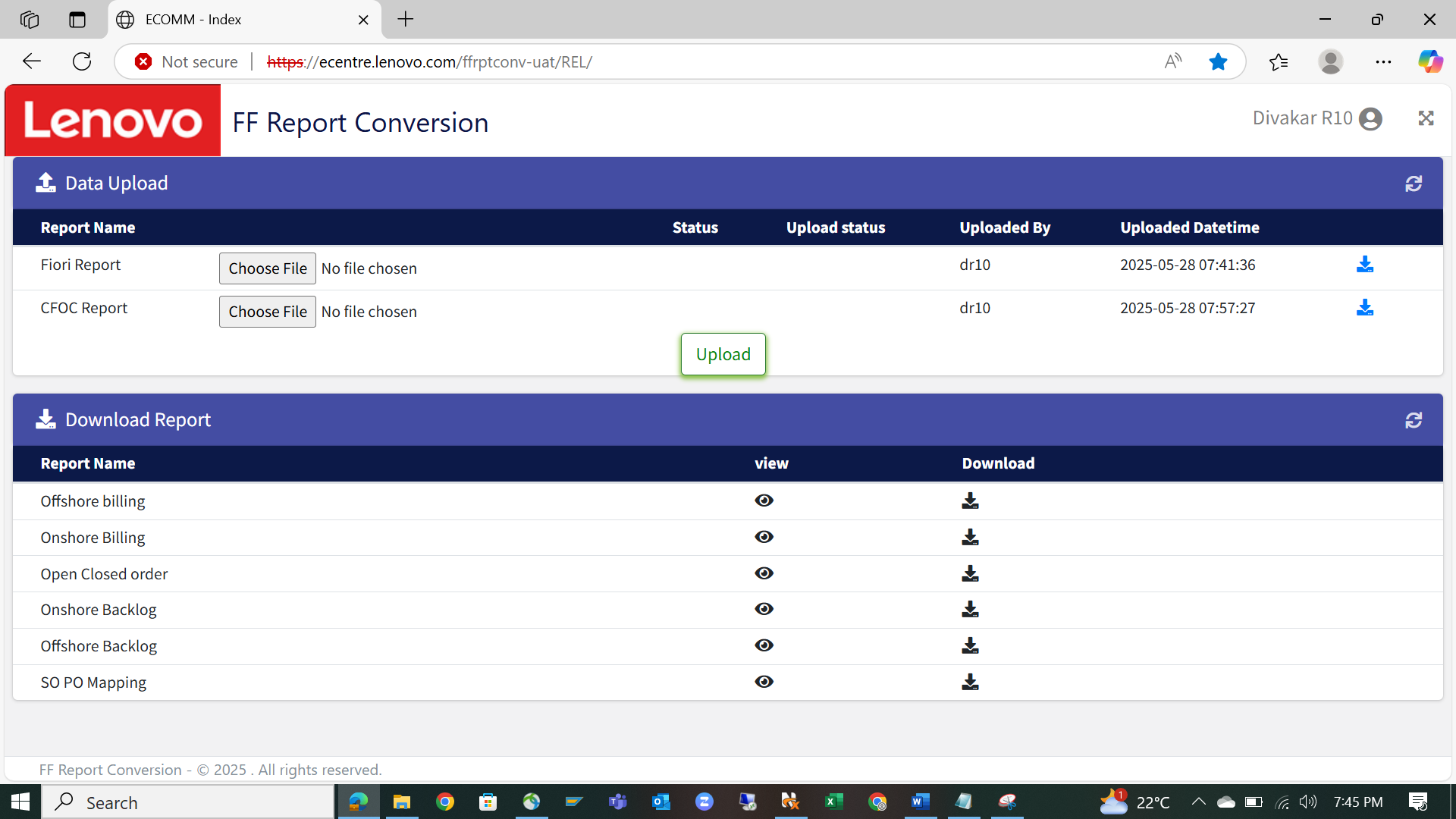Choose File for the Fiori Report

tap(268, 268)
